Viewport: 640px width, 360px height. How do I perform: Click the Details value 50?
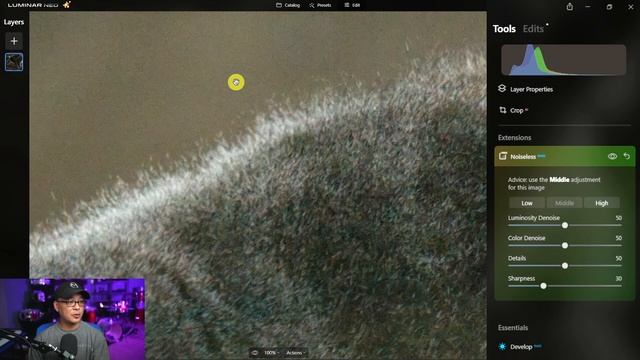tap(618, 258)
